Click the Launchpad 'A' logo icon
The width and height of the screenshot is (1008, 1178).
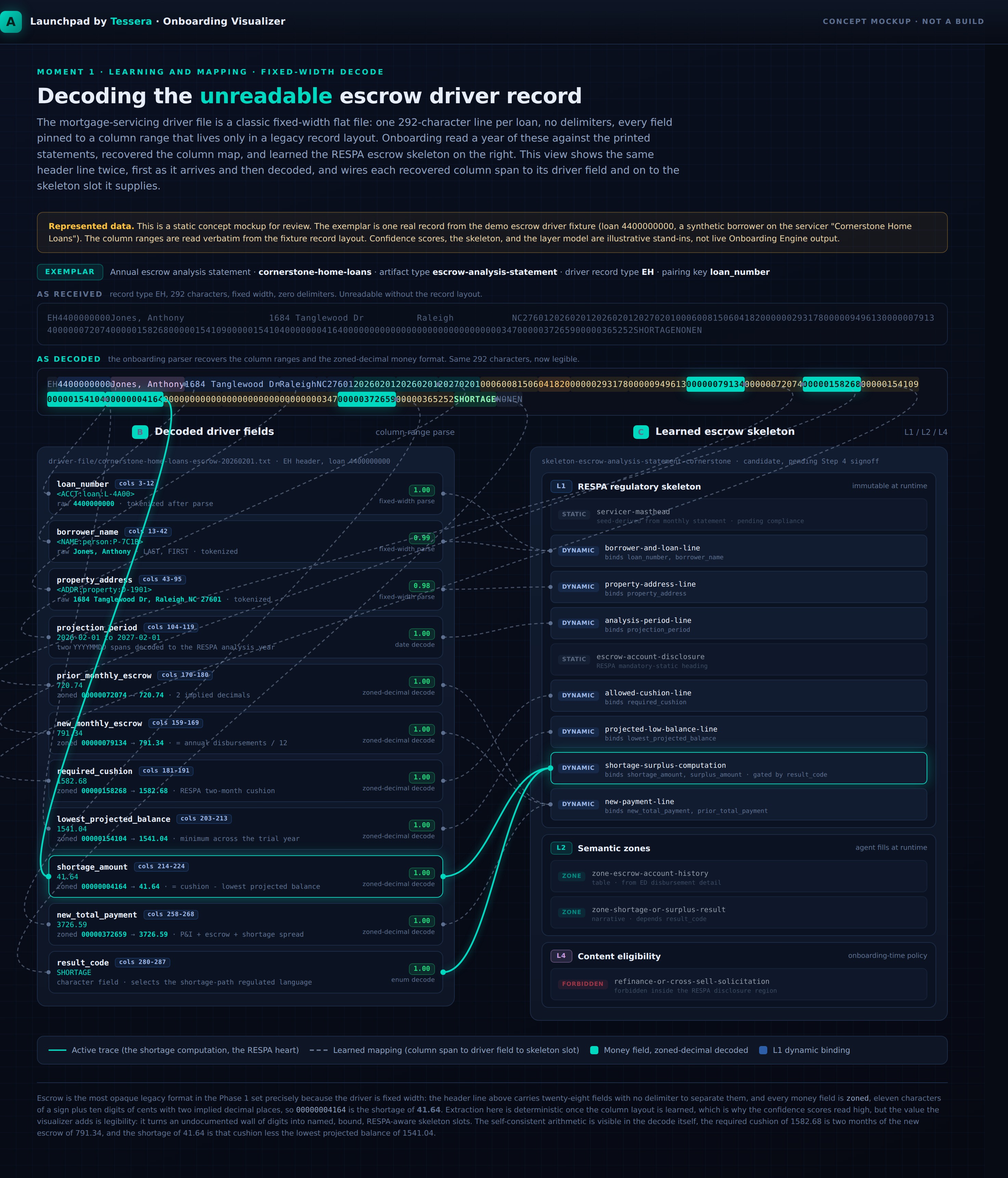coord(11,22)
